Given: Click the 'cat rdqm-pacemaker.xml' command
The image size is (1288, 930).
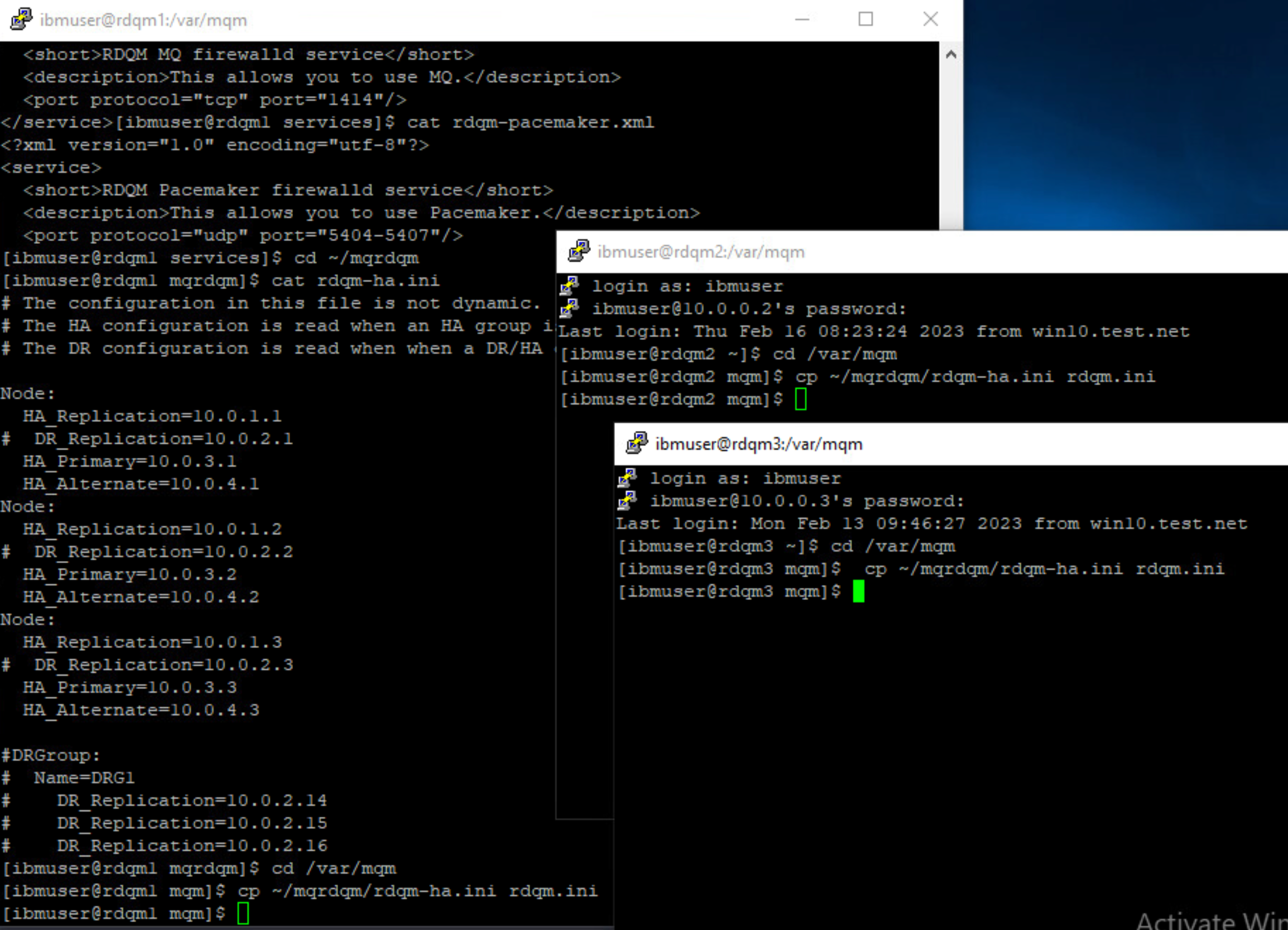Looking at the screenshot, I should click(x=530, y=122).
